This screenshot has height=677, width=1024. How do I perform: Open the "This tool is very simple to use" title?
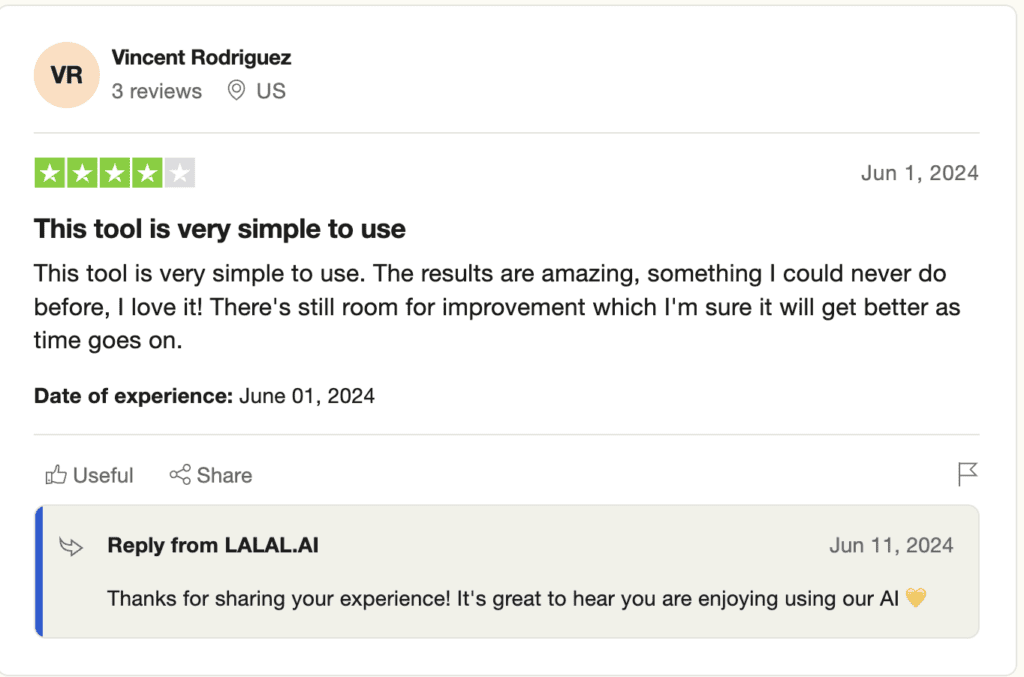tap(220, 229)
